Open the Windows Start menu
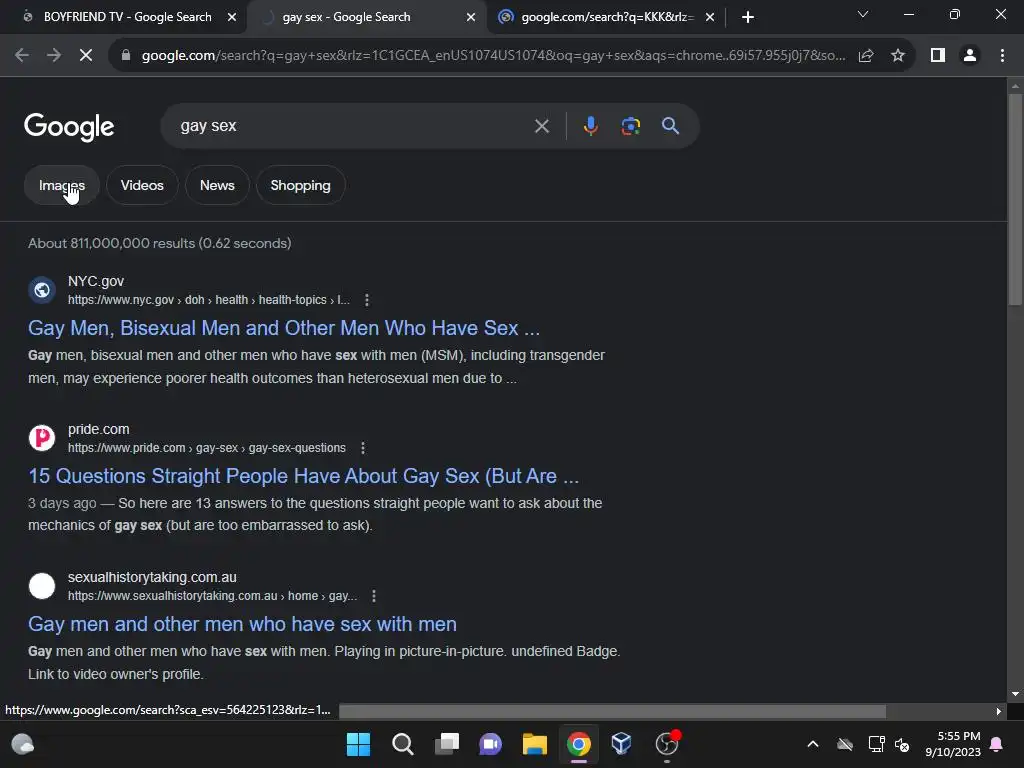 tap(358, 744)
